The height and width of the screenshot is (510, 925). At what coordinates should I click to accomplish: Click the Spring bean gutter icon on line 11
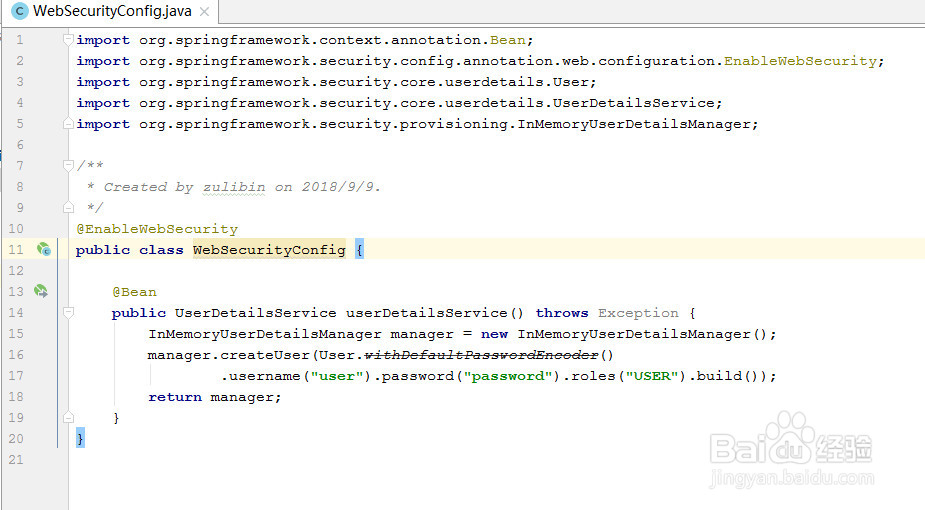pos(44,249)
